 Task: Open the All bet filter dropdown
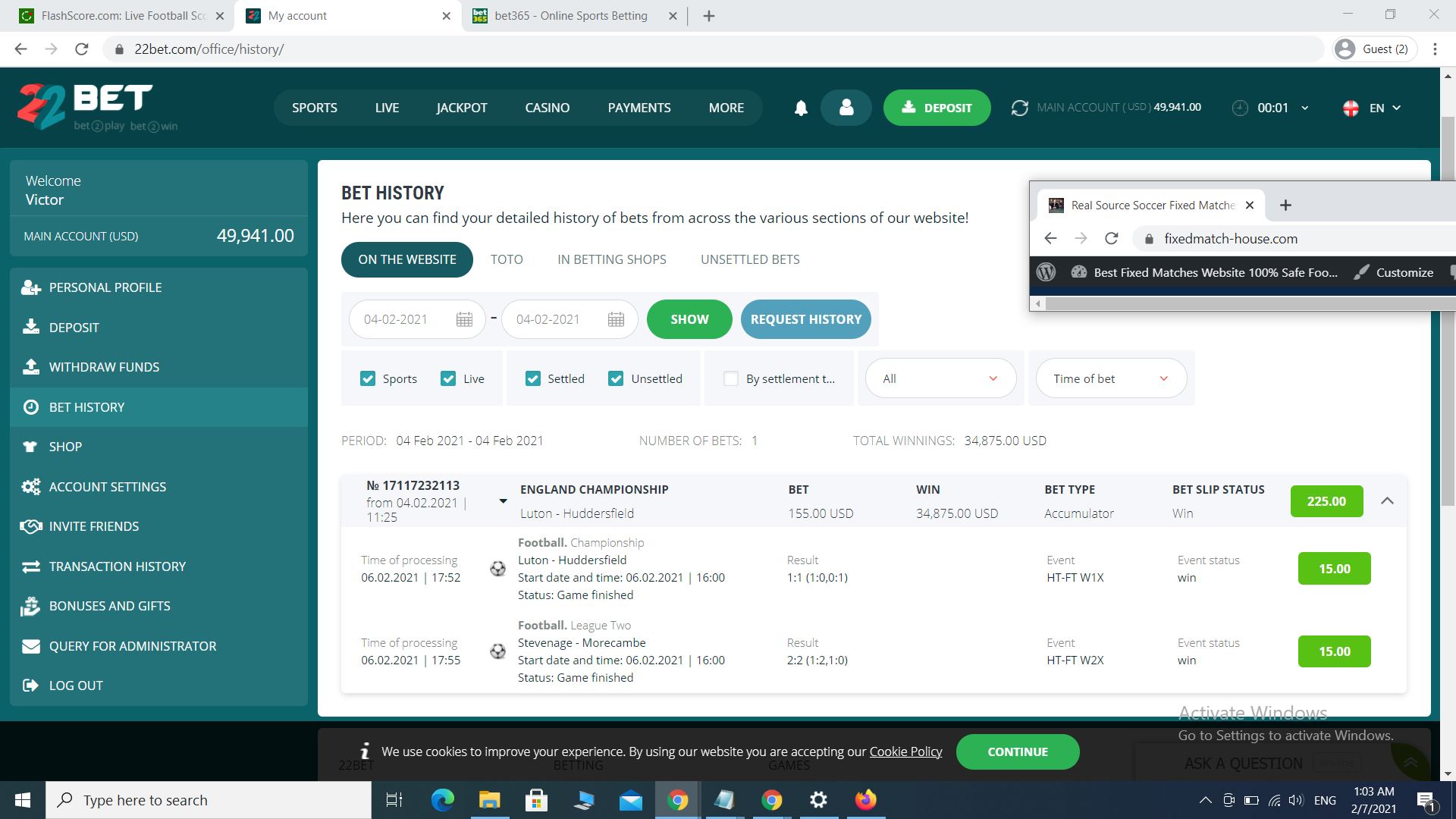pyautogui.click(x=940, y=378)
